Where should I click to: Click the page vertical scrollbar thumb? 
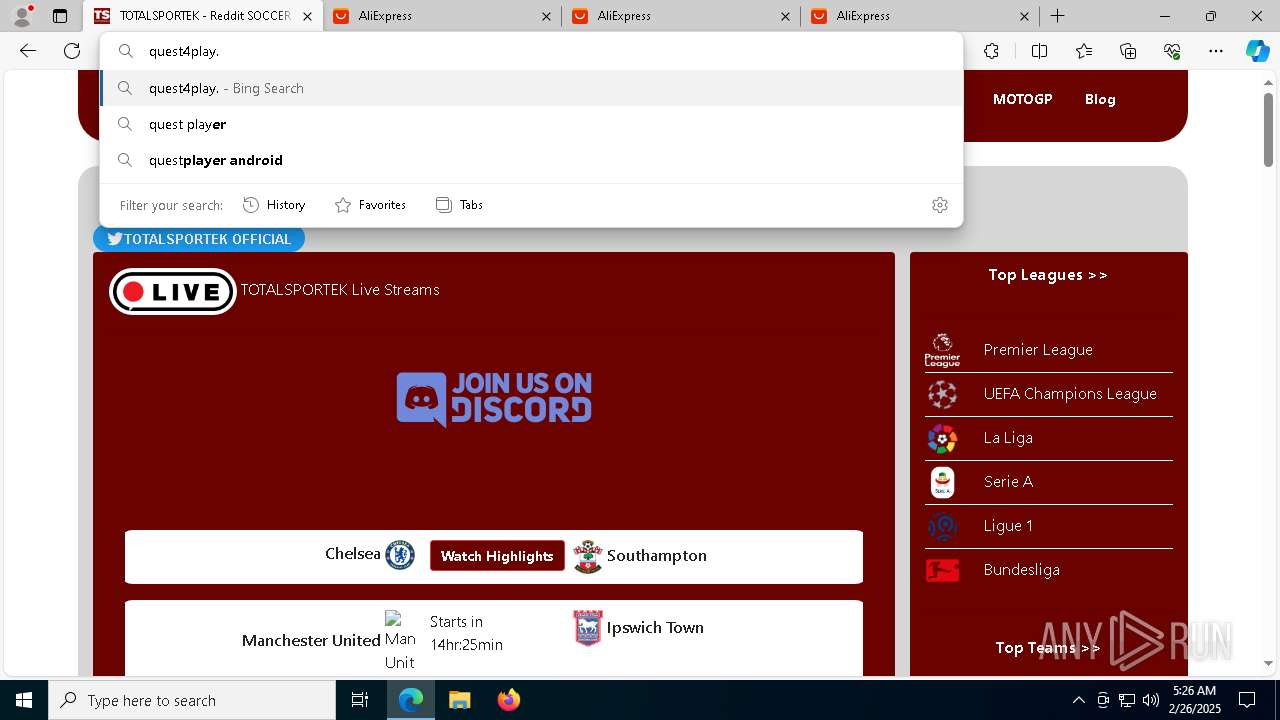(1268, 128)
